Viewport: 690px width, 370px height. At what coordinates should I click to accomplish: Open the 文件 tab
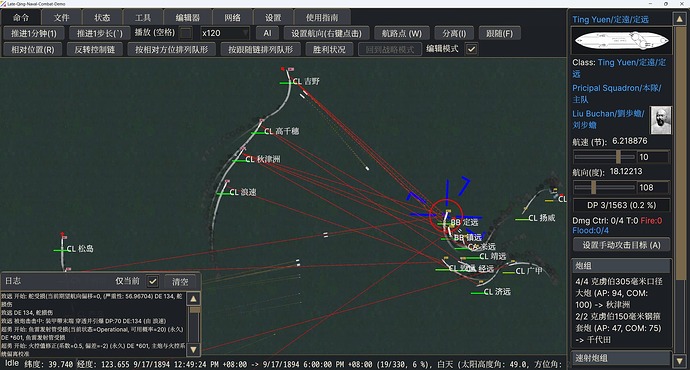click(62, 18)
